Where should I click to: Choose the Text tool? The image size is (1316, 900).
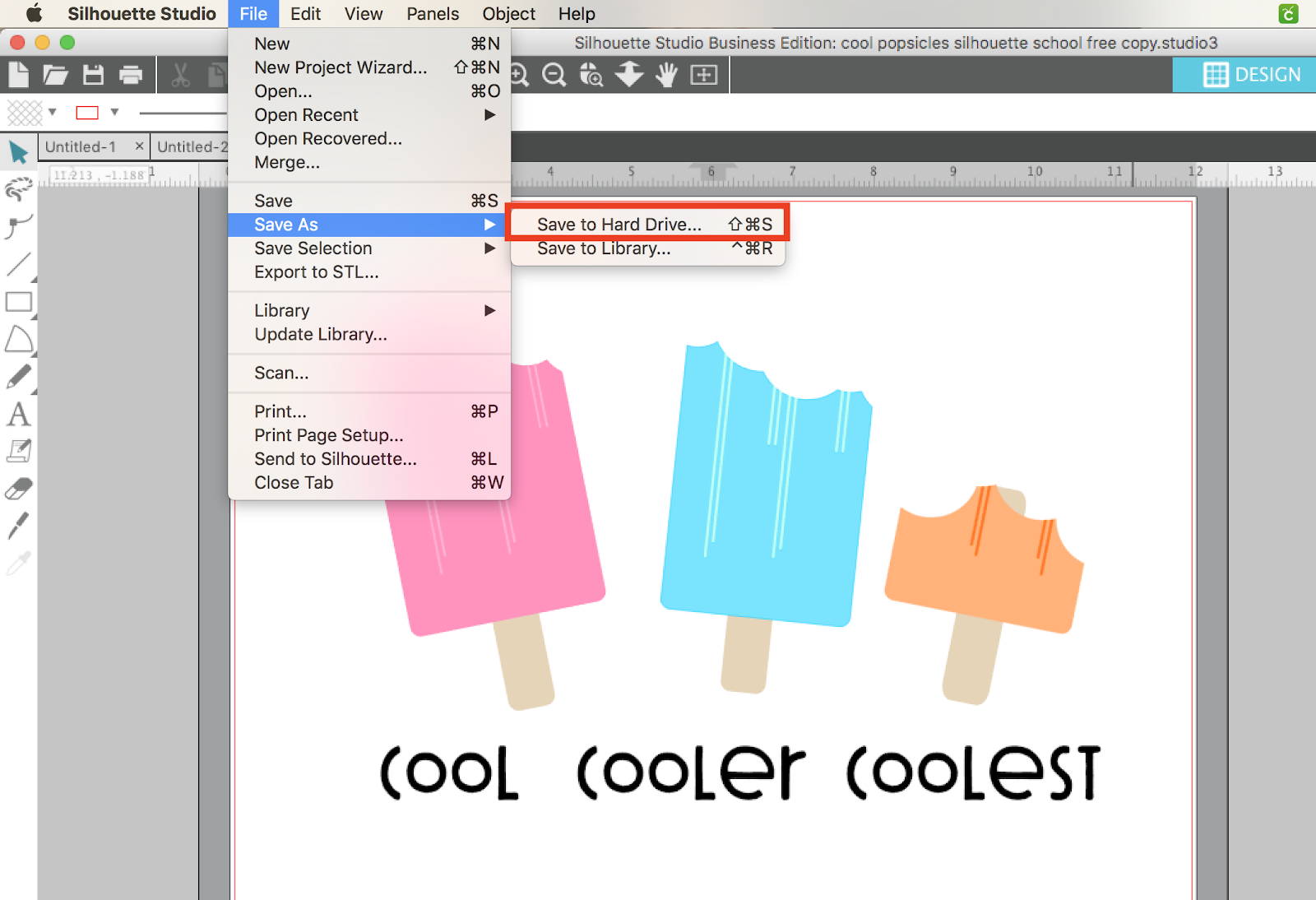point(19,414)
